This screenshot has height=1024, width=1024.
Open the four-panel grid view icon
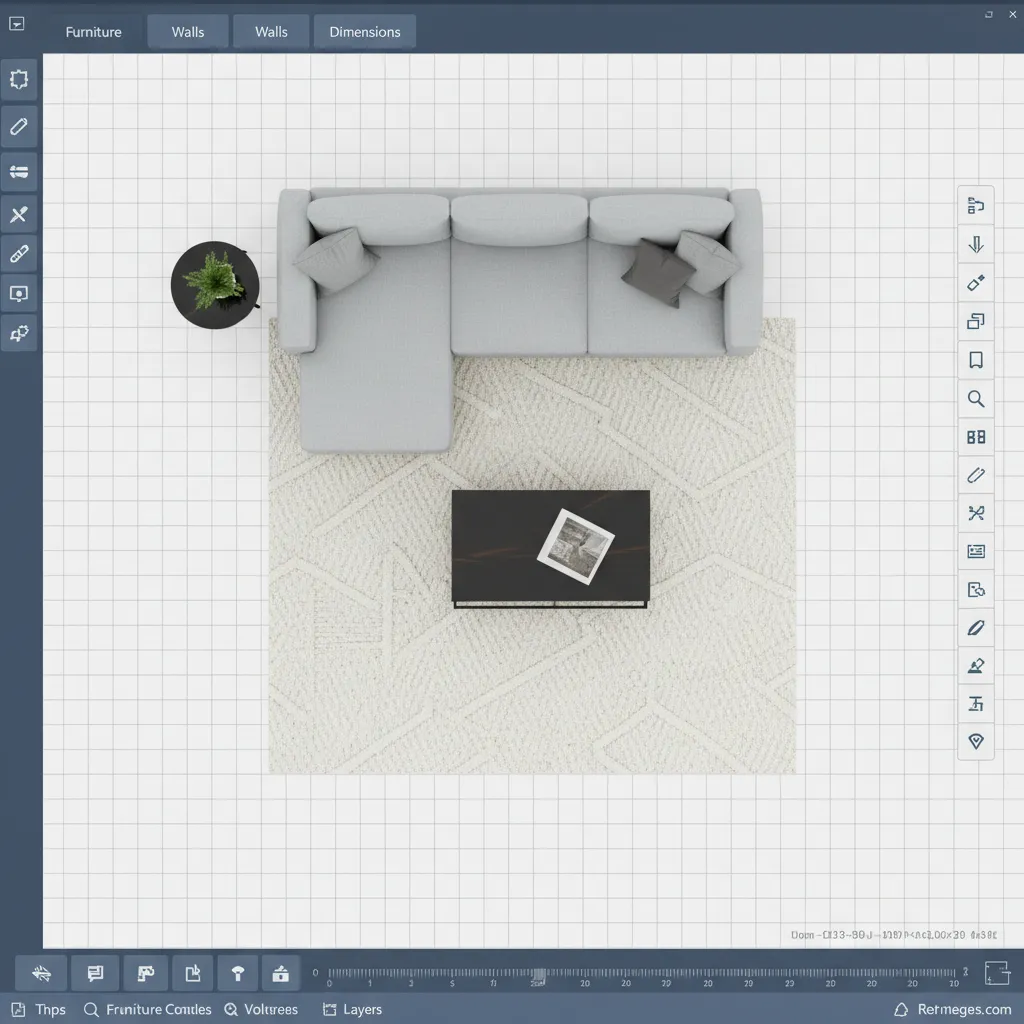976,437
